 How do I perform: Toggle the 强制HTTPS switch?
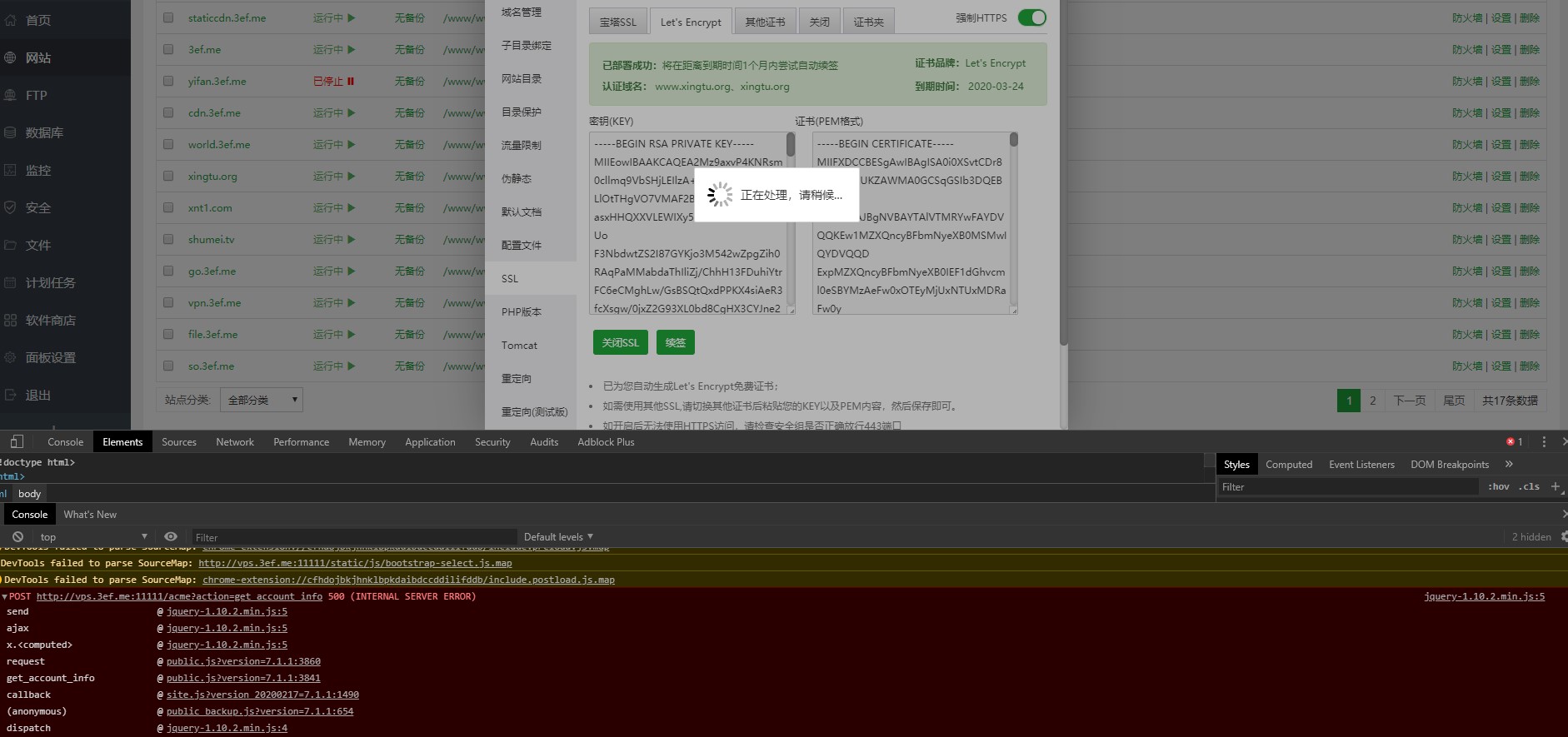(x=1032, y=17)
